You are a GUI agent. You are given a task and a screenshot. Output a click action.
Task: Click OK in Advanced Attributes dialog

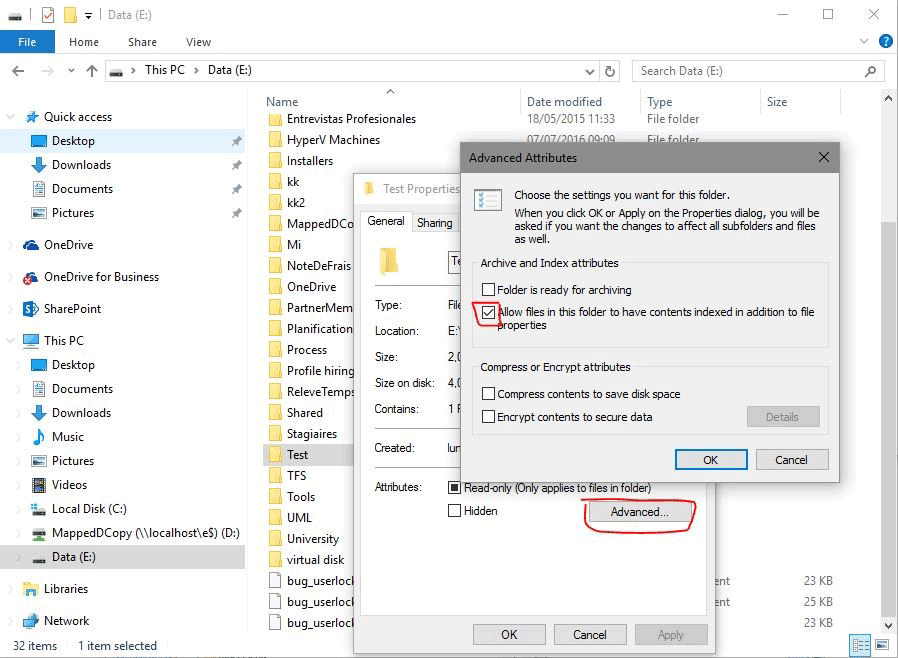click(710, 460)
